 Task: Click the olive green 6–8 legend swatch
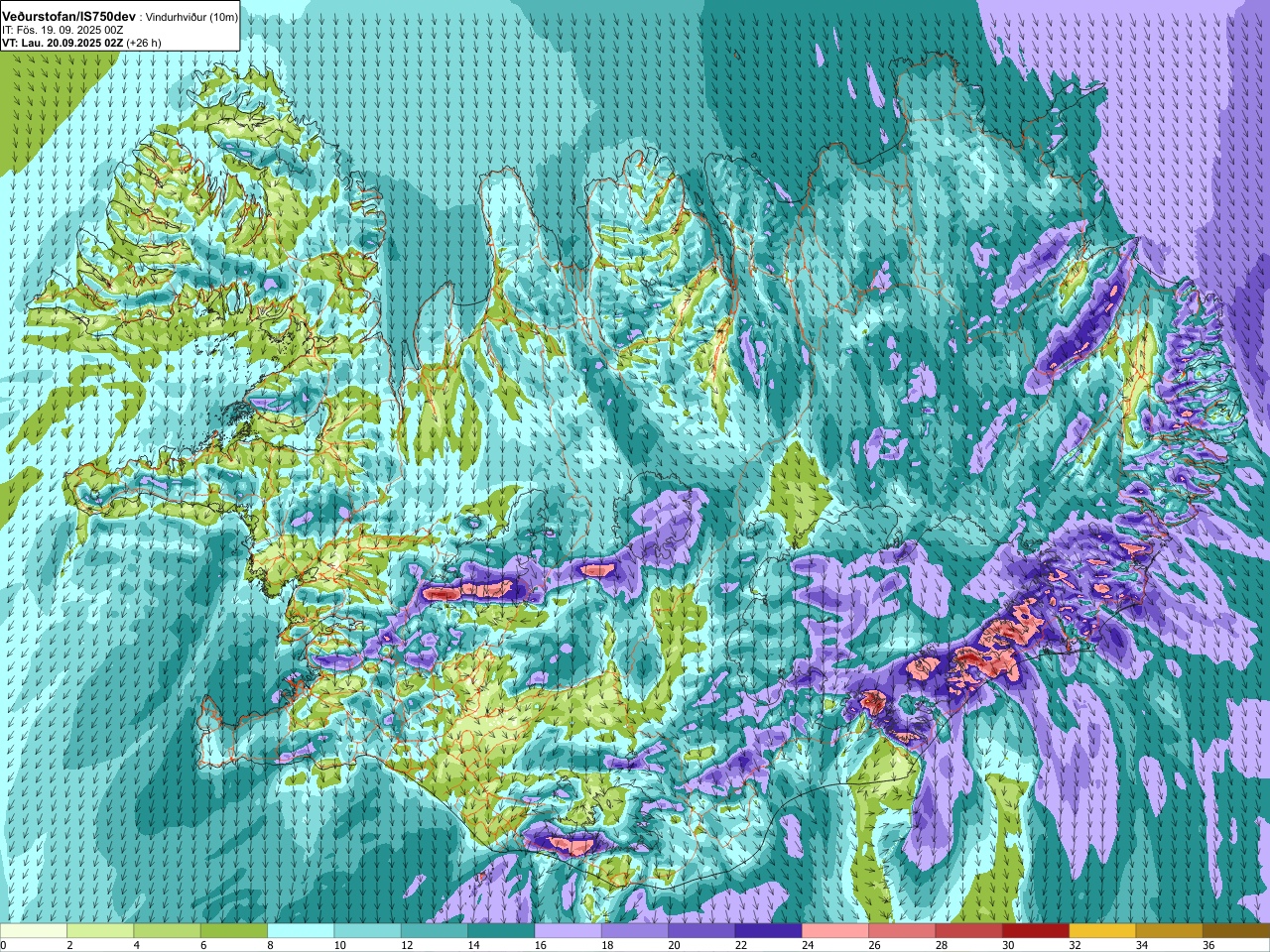click(x=234, y=931)
